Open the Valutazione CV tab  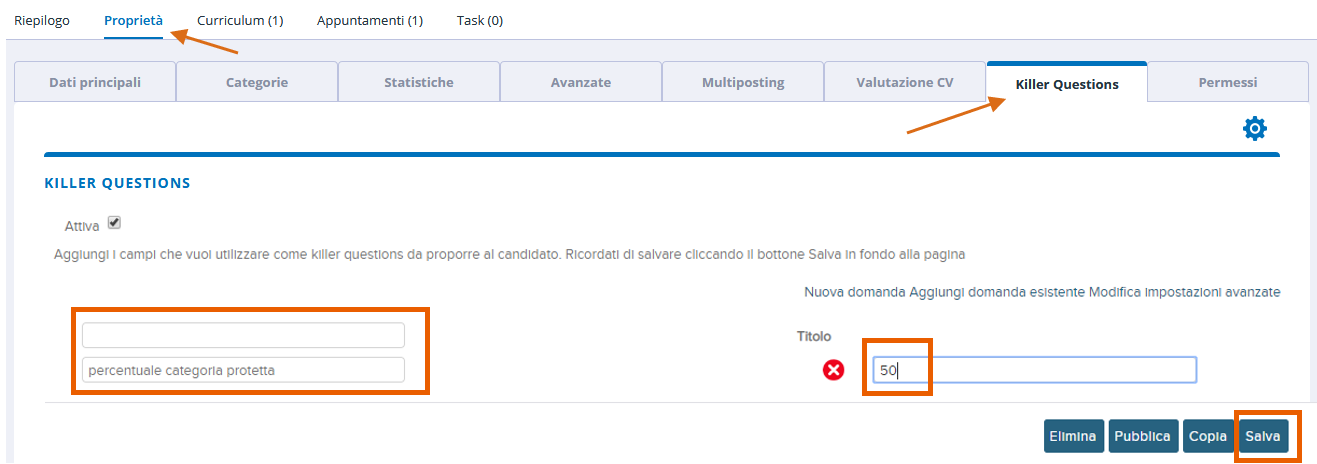905,82
